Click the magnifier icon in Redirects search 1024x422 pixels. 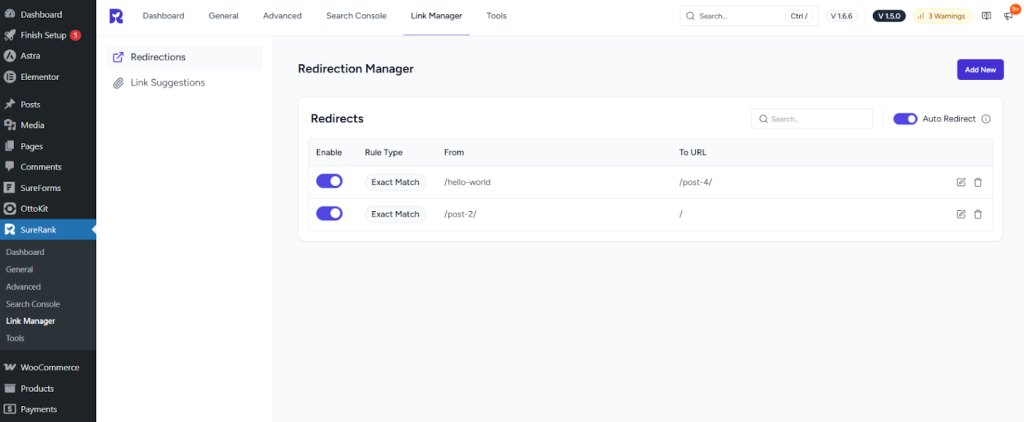(763, 119)
